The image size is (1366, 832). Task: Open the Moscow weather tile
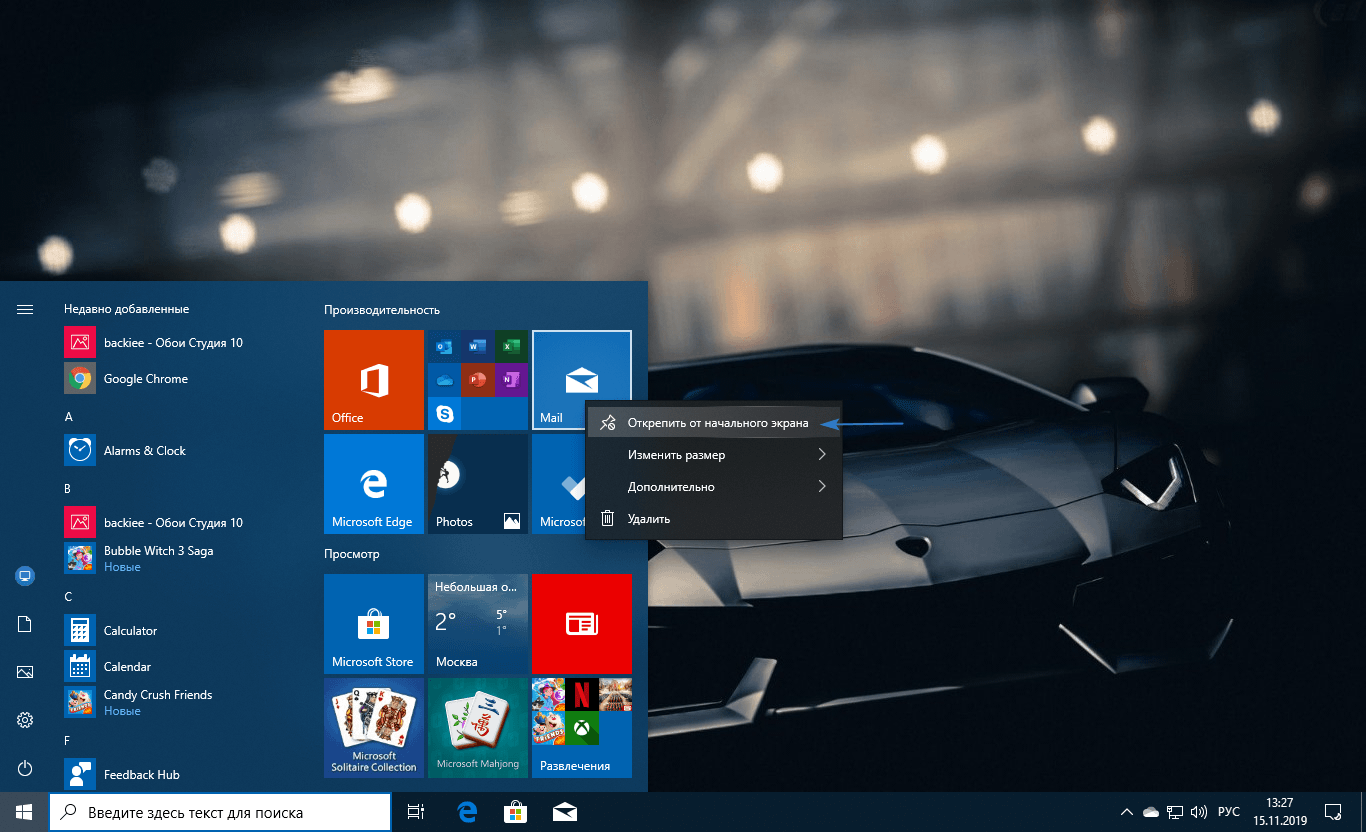[477, 624]
